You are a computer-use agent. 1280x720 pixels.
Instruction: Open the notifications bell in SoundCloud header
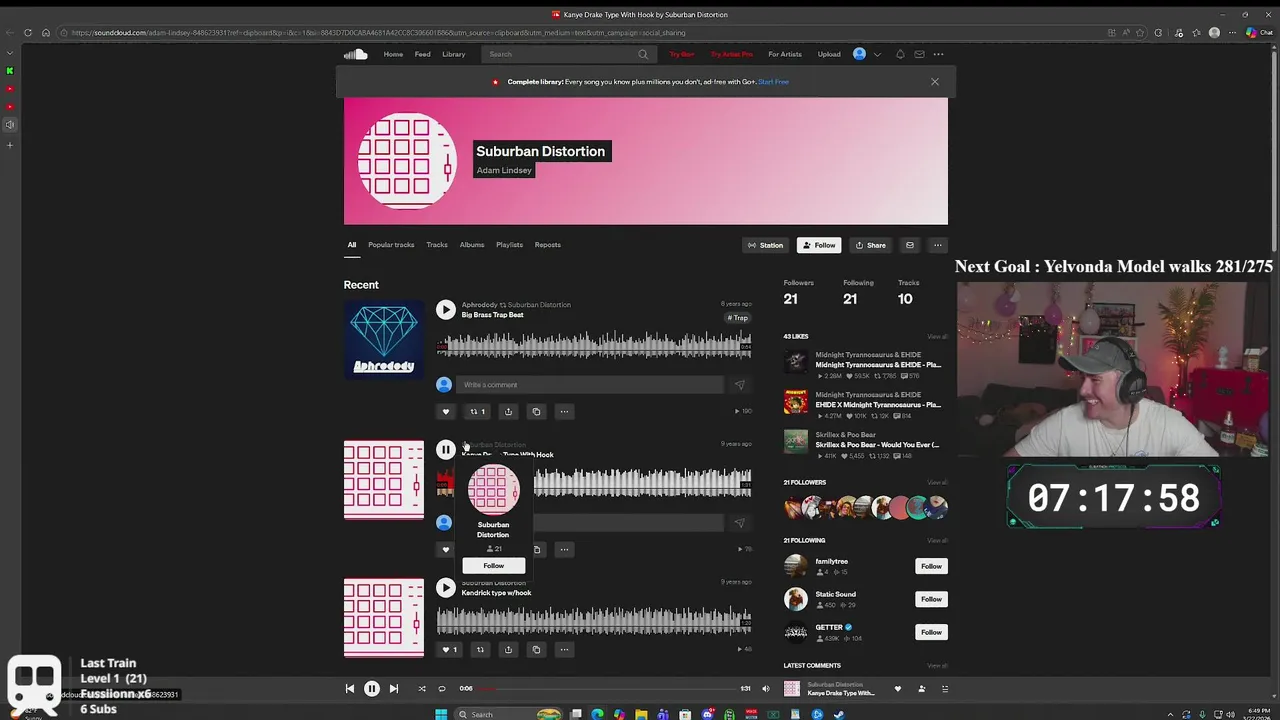click(x=900, y=54)
